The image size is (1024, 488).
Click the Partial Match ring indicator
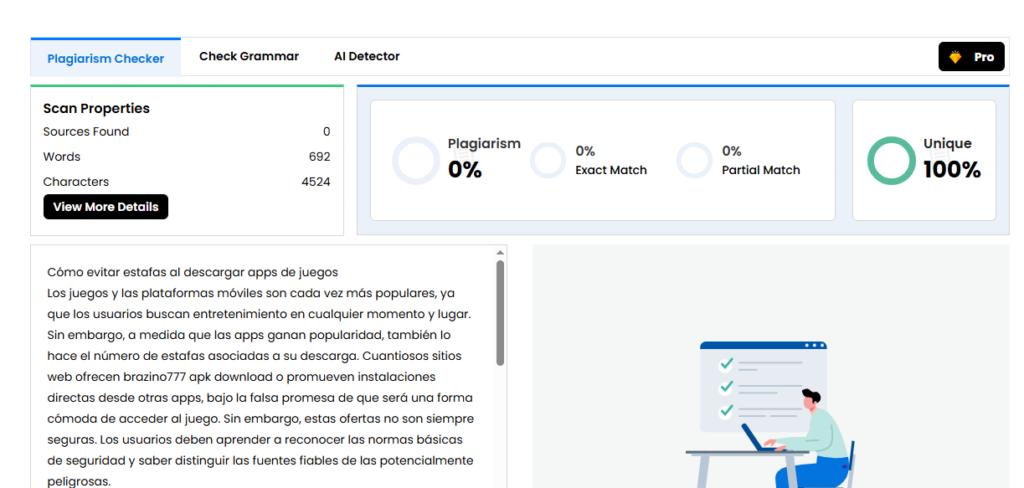(695, 160)
